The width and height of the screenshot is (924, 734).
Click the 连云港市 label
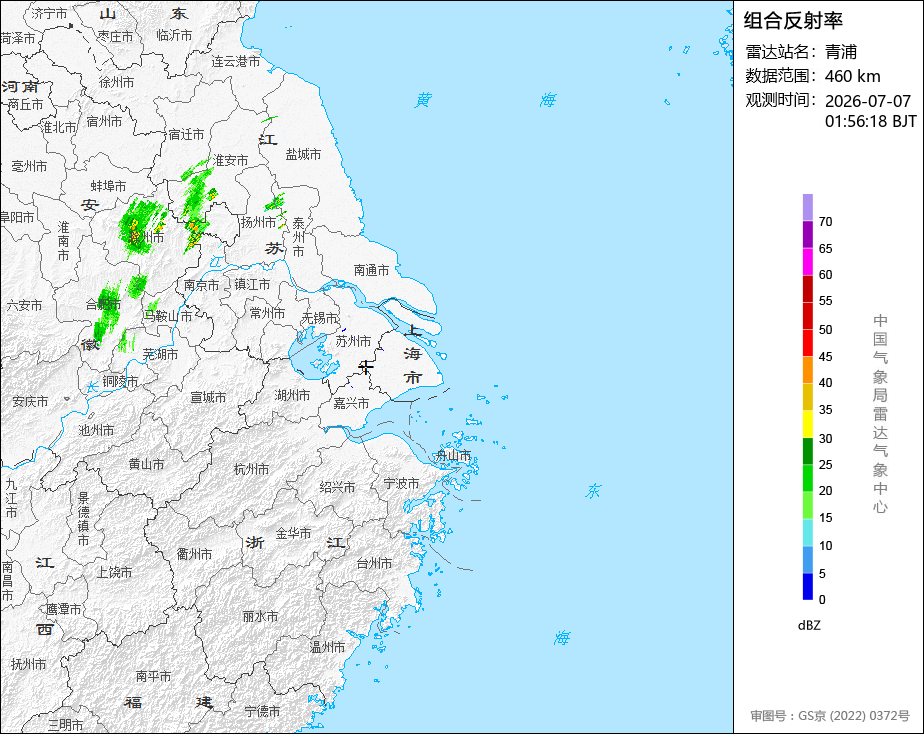pos(236,61)
